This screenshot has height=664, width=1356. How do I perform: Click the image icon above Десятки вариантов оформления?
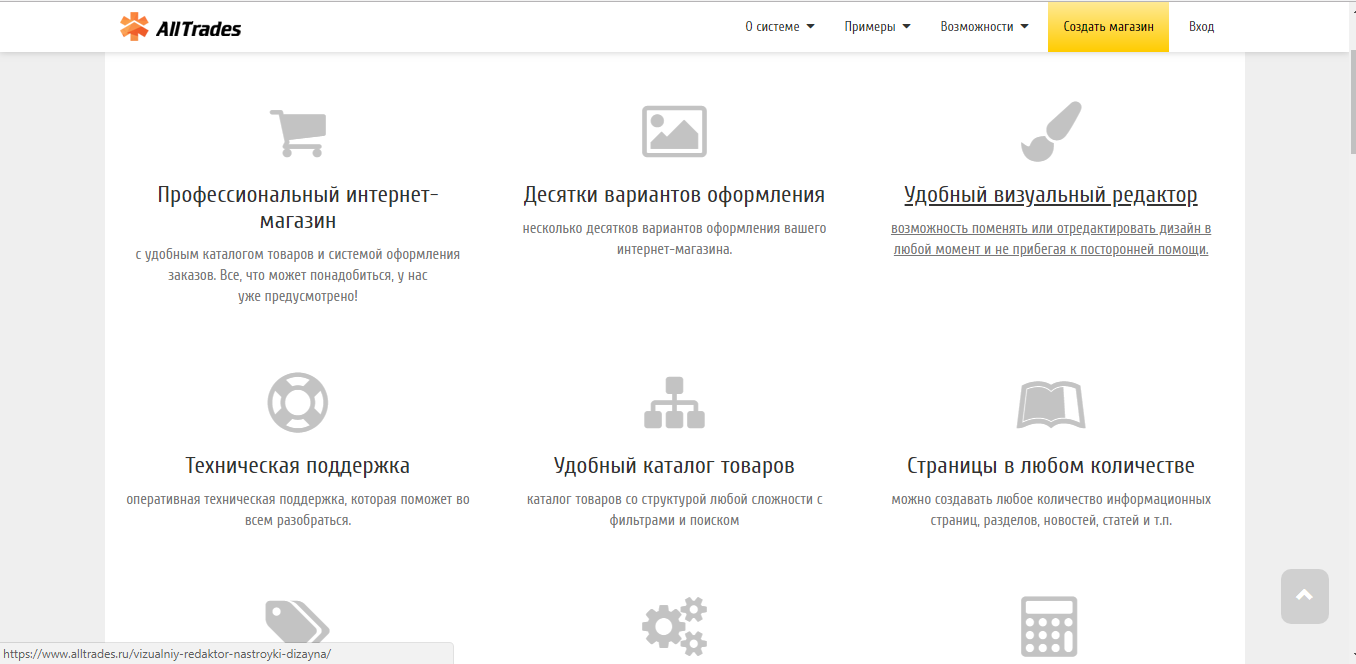tap(675, 131)
